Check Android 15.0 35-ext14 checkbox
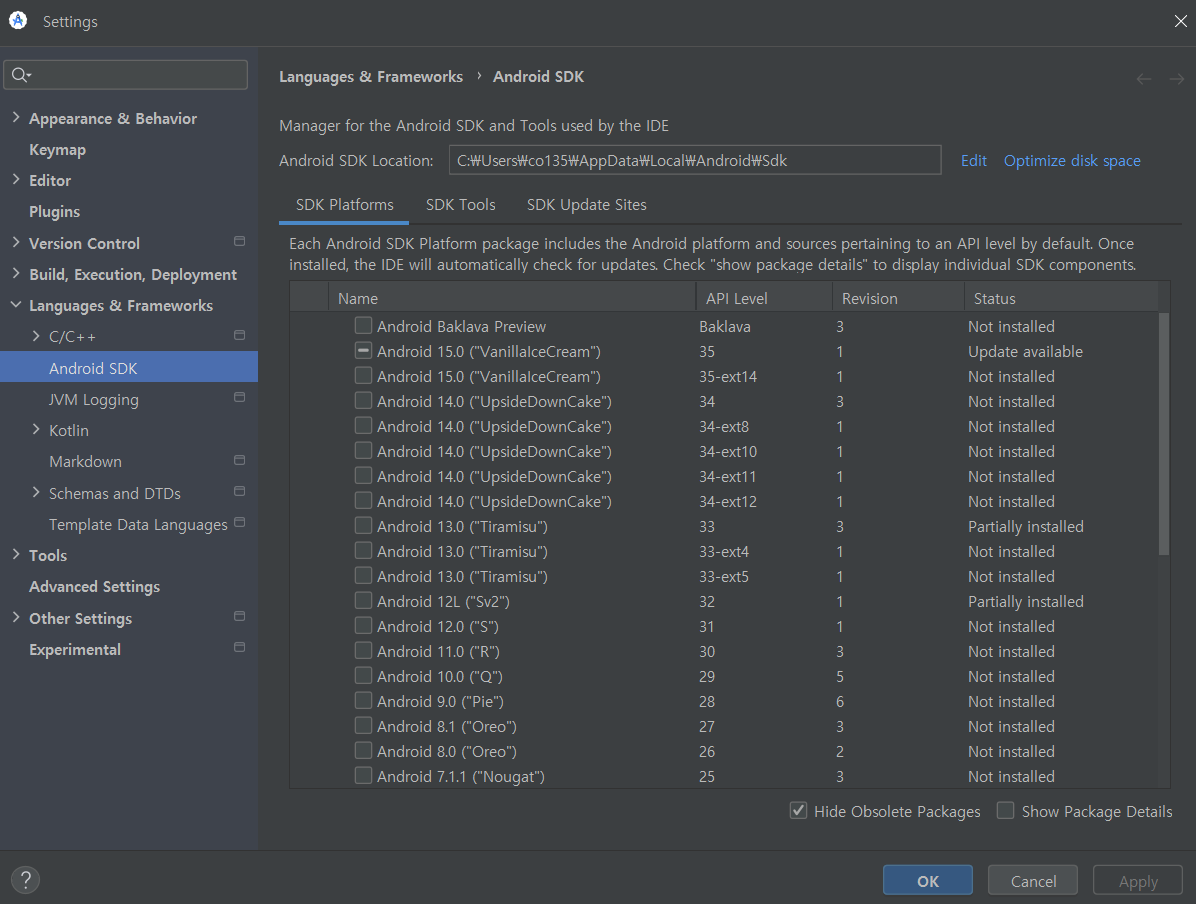The image size is (1196, 904). point(363,375)
